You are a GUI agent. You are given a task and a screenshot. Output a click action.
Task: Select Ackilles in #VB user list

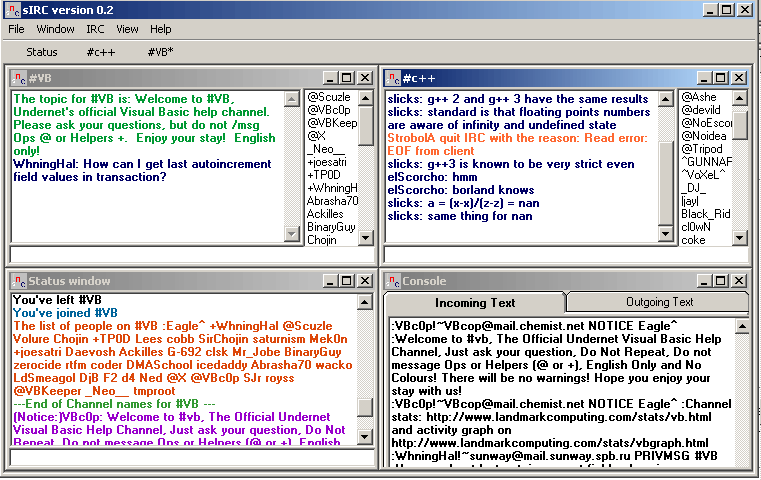[x=325, y=214]
